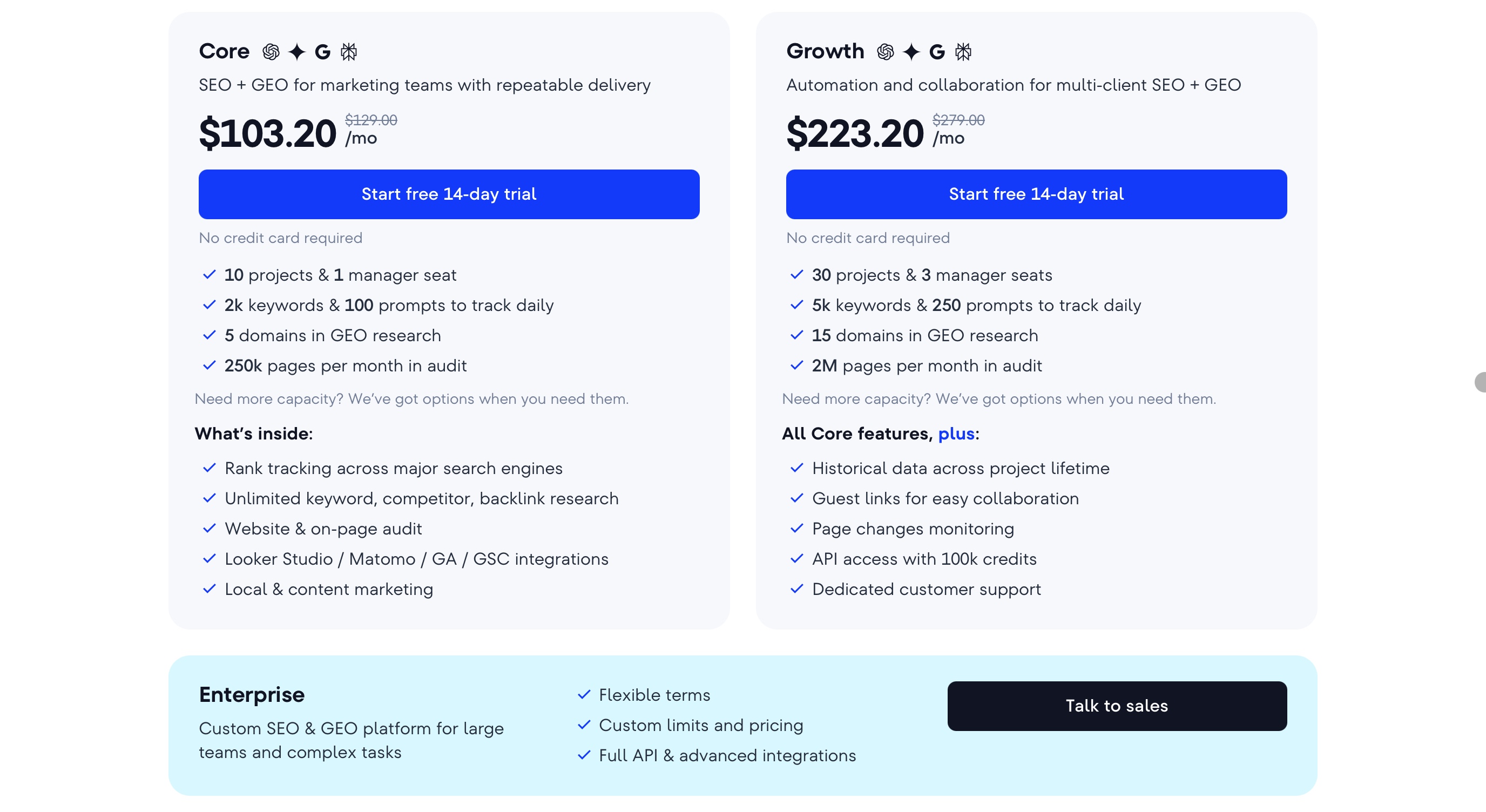Click checkmark beside 'Dedicated customer support'

coord(797,590)
